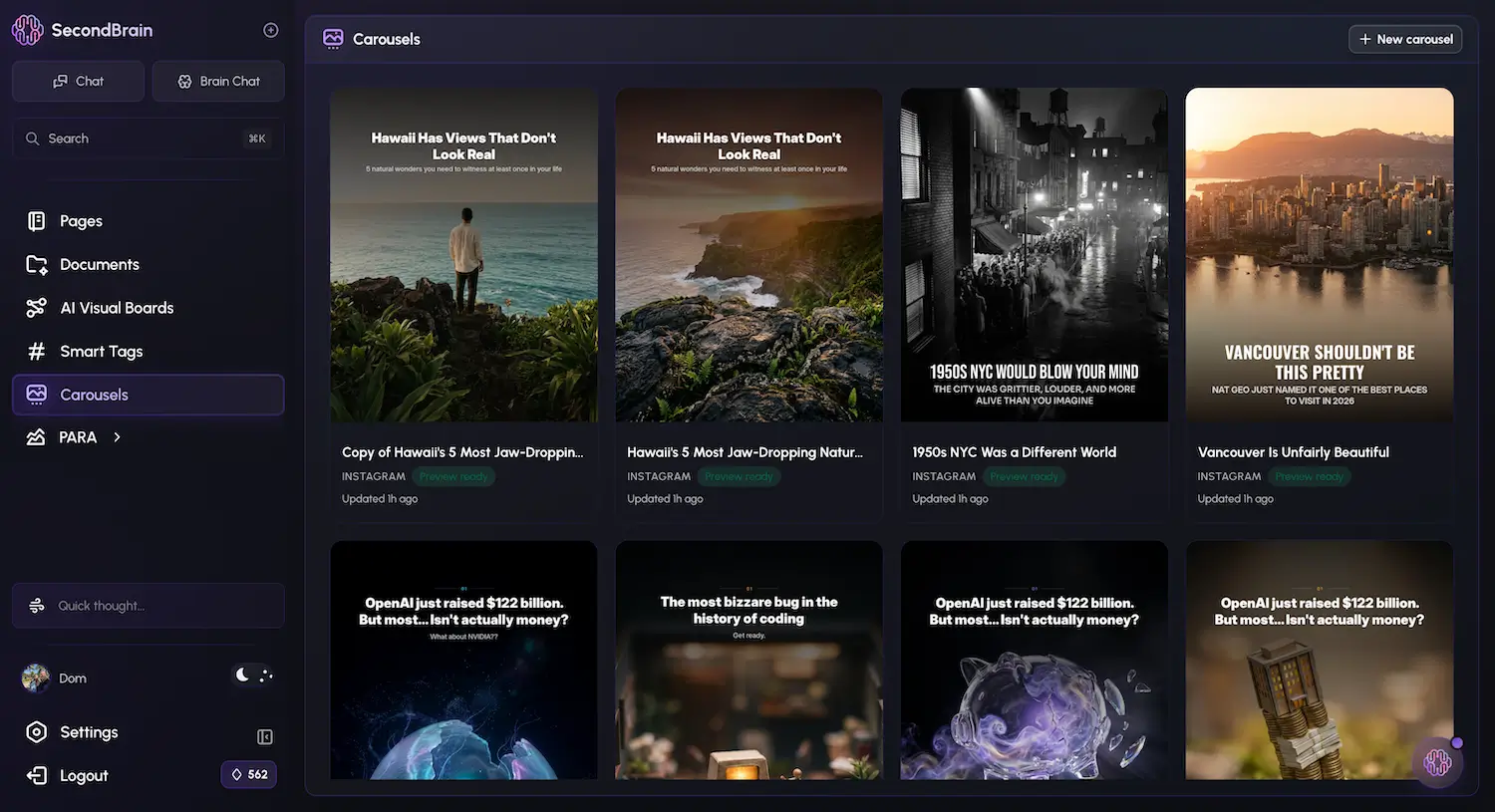This screenshot has width=1495, height=812.
Task: Click the magnifier icon in the Search bar
Action: click(31, 138)
